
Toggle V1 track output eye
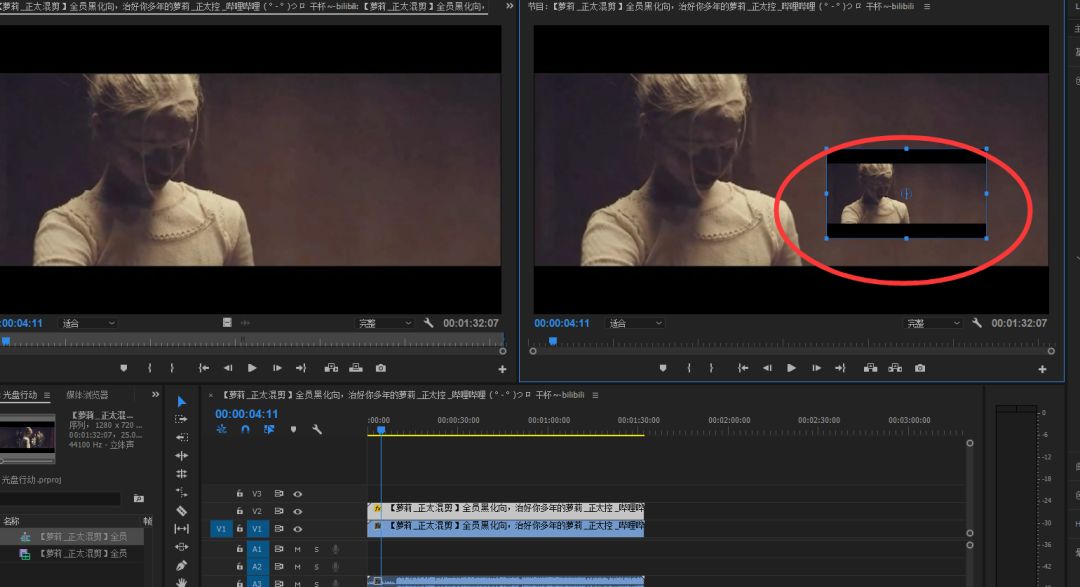pos(298,529)
